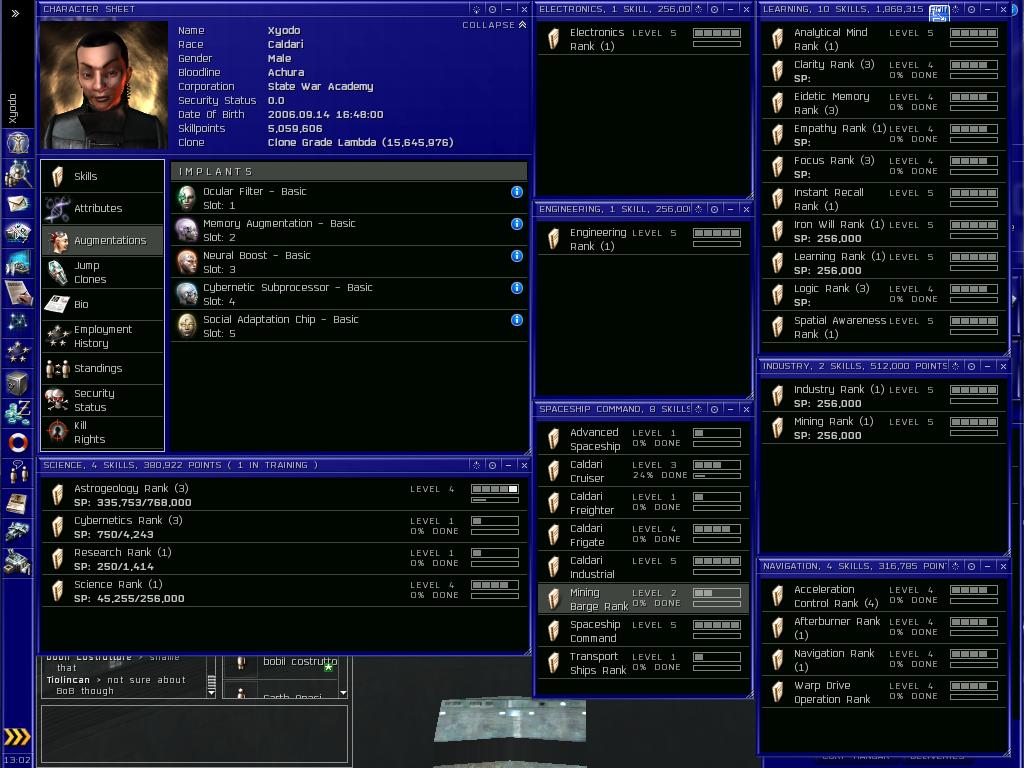
Task: Click circle options icon in Navigation window header
Action: click(971, 566)
